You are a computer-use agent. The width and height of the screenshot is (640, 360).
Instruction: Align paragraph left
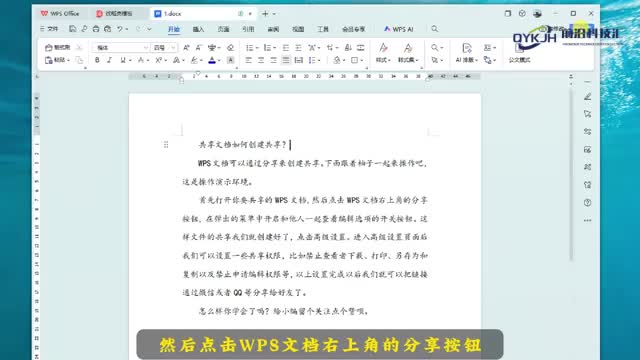(249, 60)
